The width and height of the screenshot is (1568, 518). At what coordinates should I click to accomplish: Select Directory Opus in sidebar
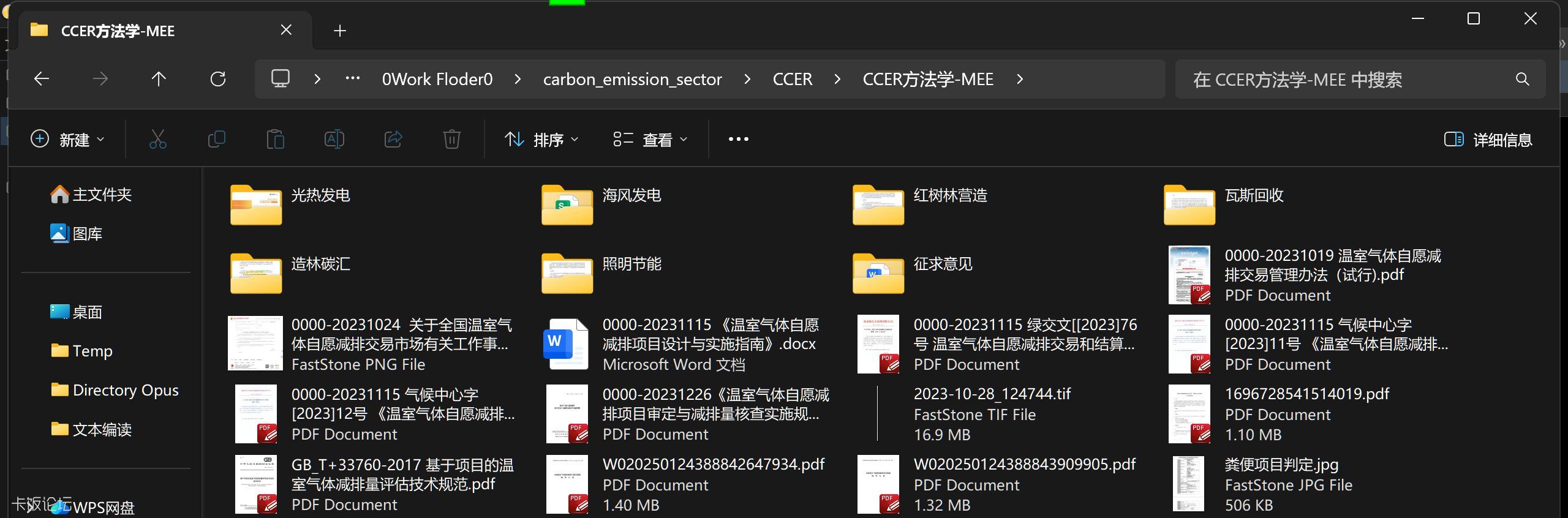[125, 390]
